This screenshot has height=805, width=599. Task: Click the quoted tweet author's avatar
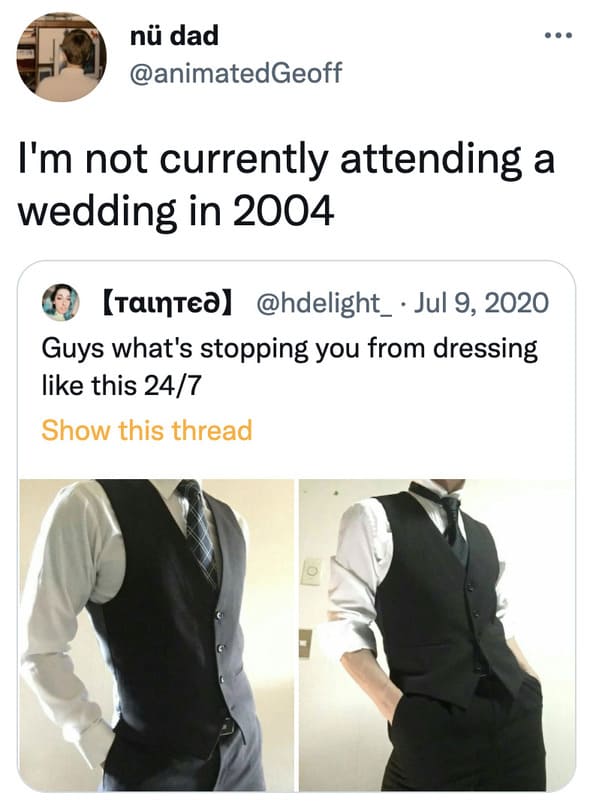pyautogui.click(x=61, y=302)
